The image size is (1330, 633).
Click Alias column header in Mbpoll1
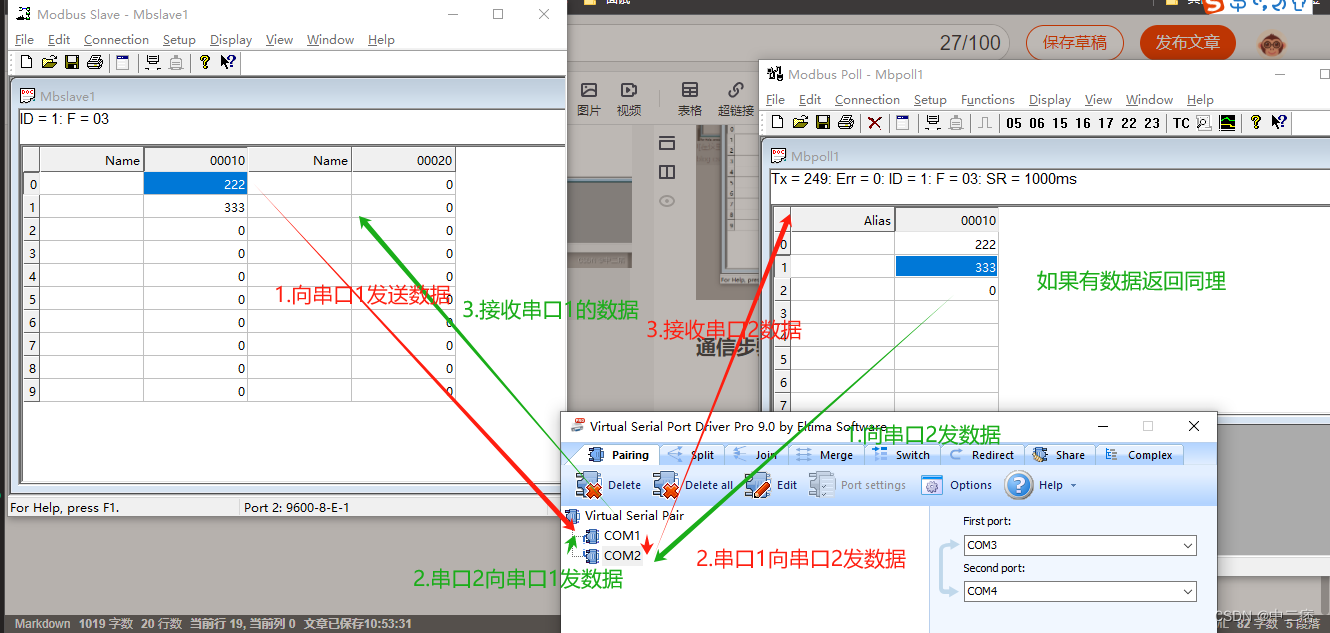(x=843, y=220)
